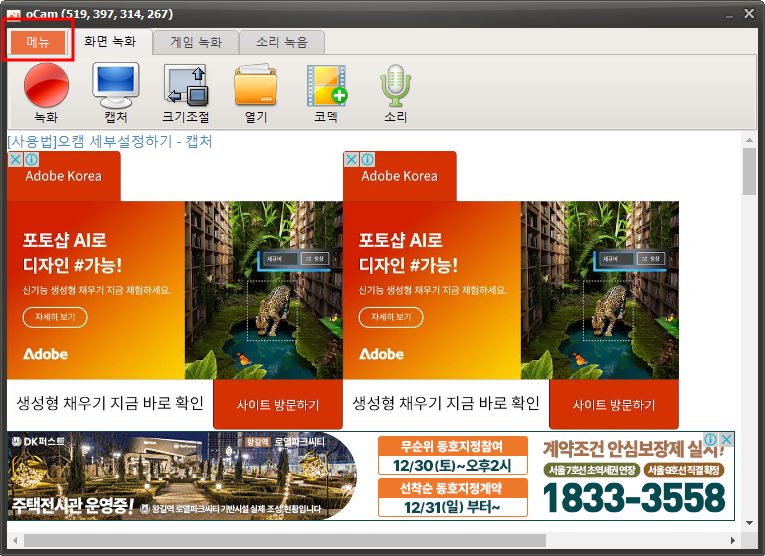765x556 pixels.
Task: Click the horizontal scrollbar right arrow
Action: coord(733,540)
